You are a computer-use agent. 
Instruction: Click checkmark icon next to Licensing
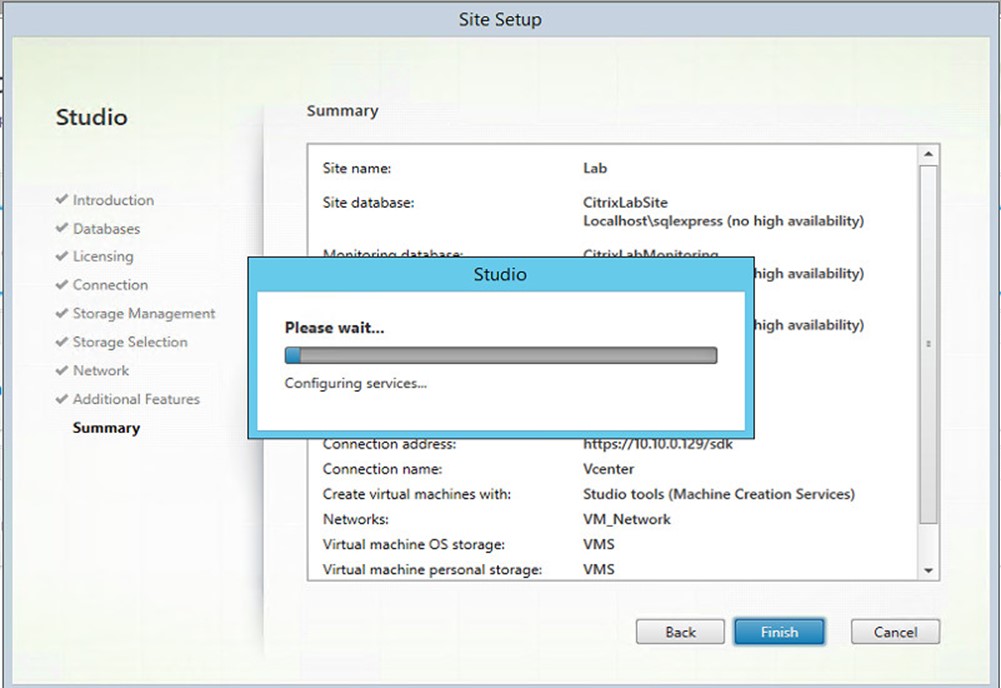pyautogui.click(x=62, y=256)
